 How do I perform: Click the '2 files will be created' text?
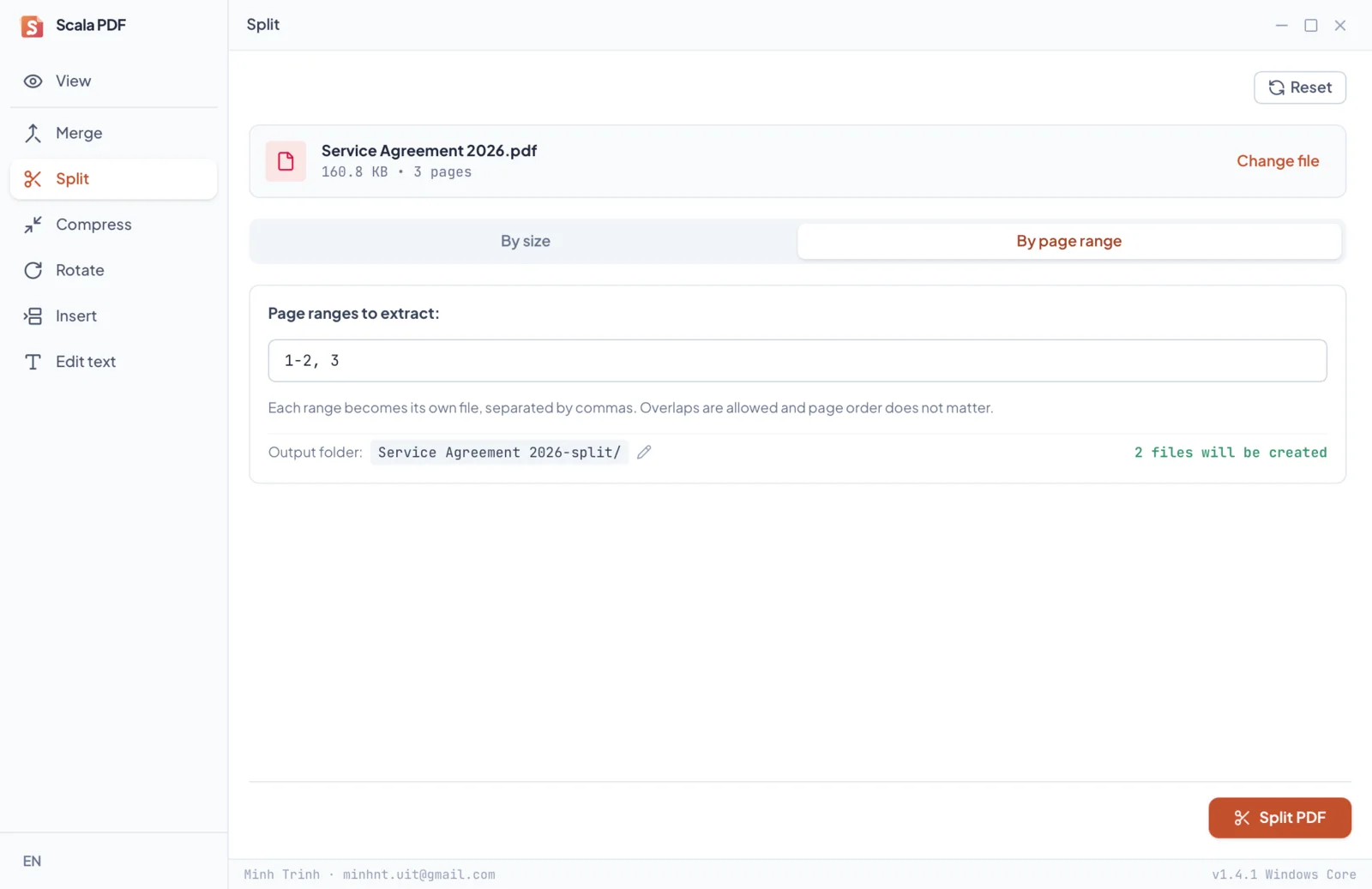coord(1231,453)
